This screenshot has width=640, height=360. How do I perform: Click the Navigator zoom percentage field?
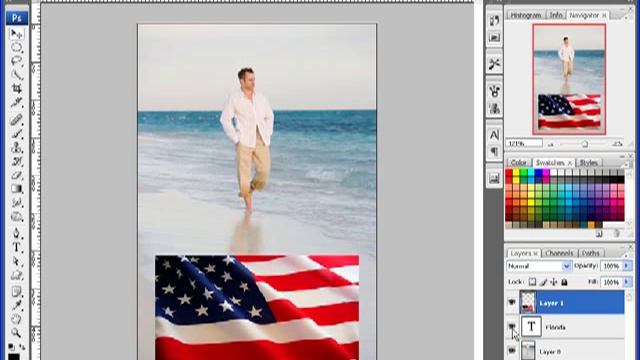524,143
